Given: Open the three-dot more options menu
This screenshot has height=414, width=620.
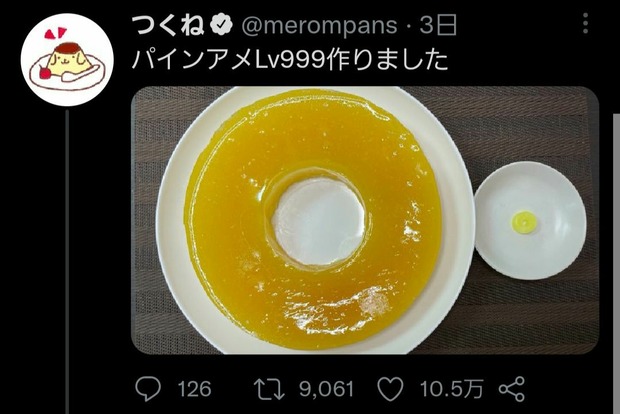Looking at the screenshot, I should click(x=586, y=23).
